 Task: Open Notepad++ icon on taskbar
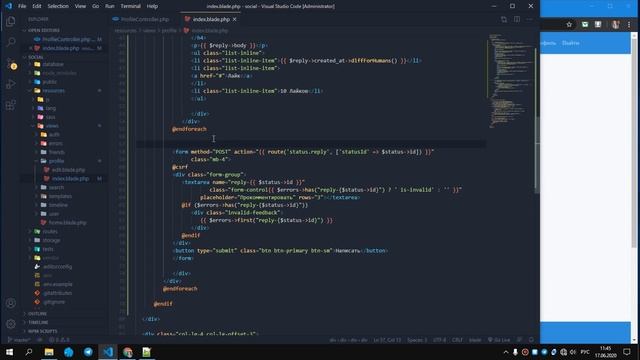[x=147, y=352]
